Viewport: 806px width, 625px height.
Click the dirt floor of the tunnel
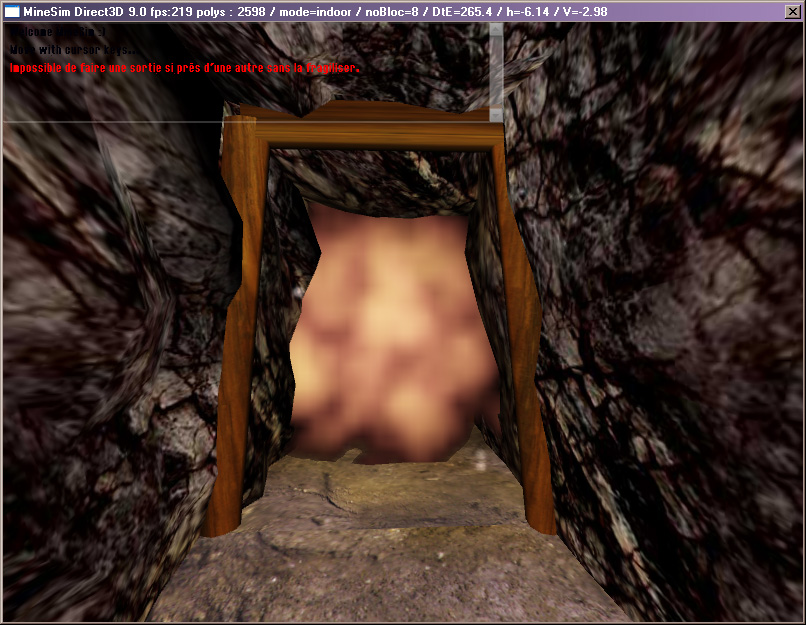tap(380, 560)
